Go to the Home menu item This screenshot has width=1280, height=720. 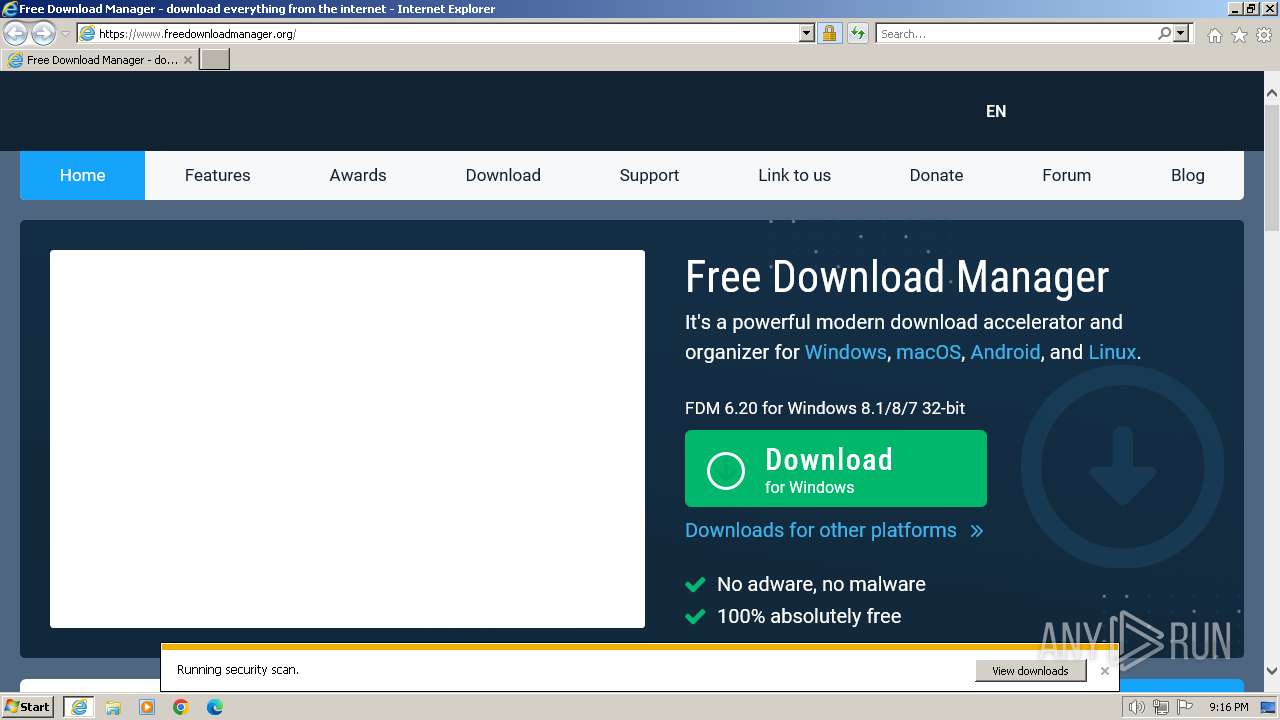coord(82,175)
